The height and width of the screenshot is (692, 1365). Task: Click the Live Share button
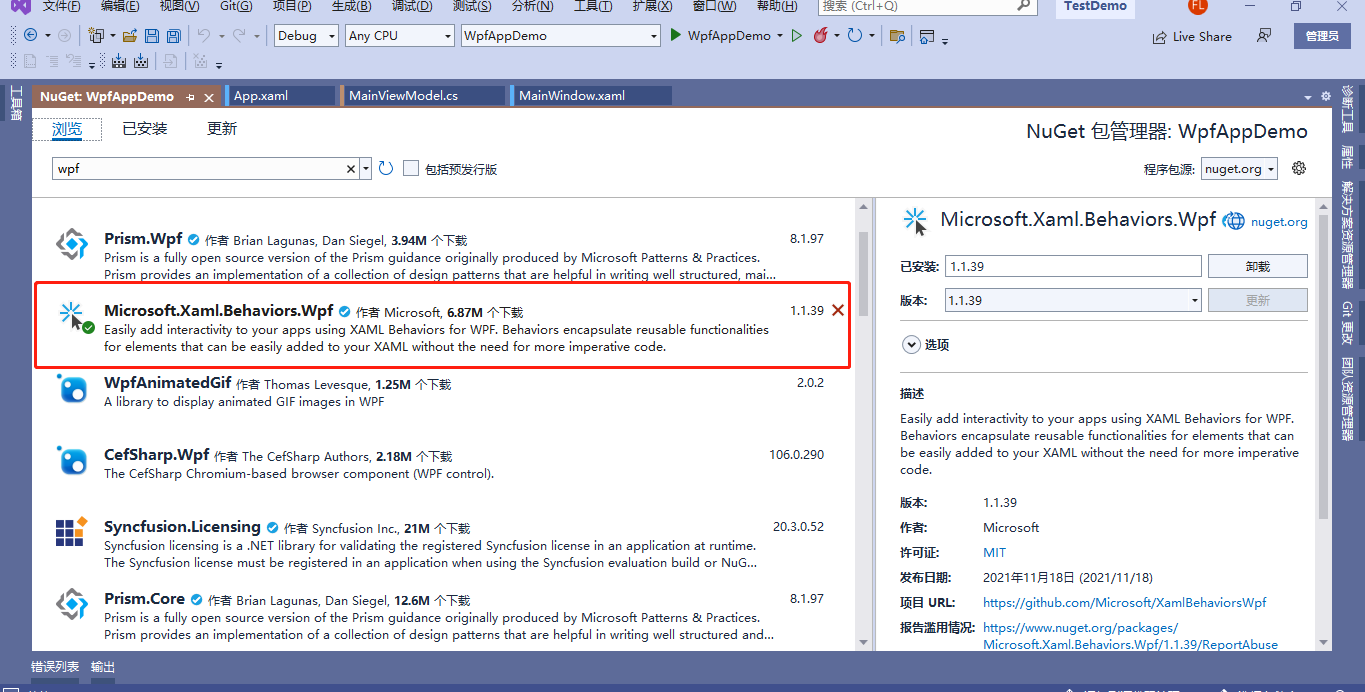[1192, 36]
